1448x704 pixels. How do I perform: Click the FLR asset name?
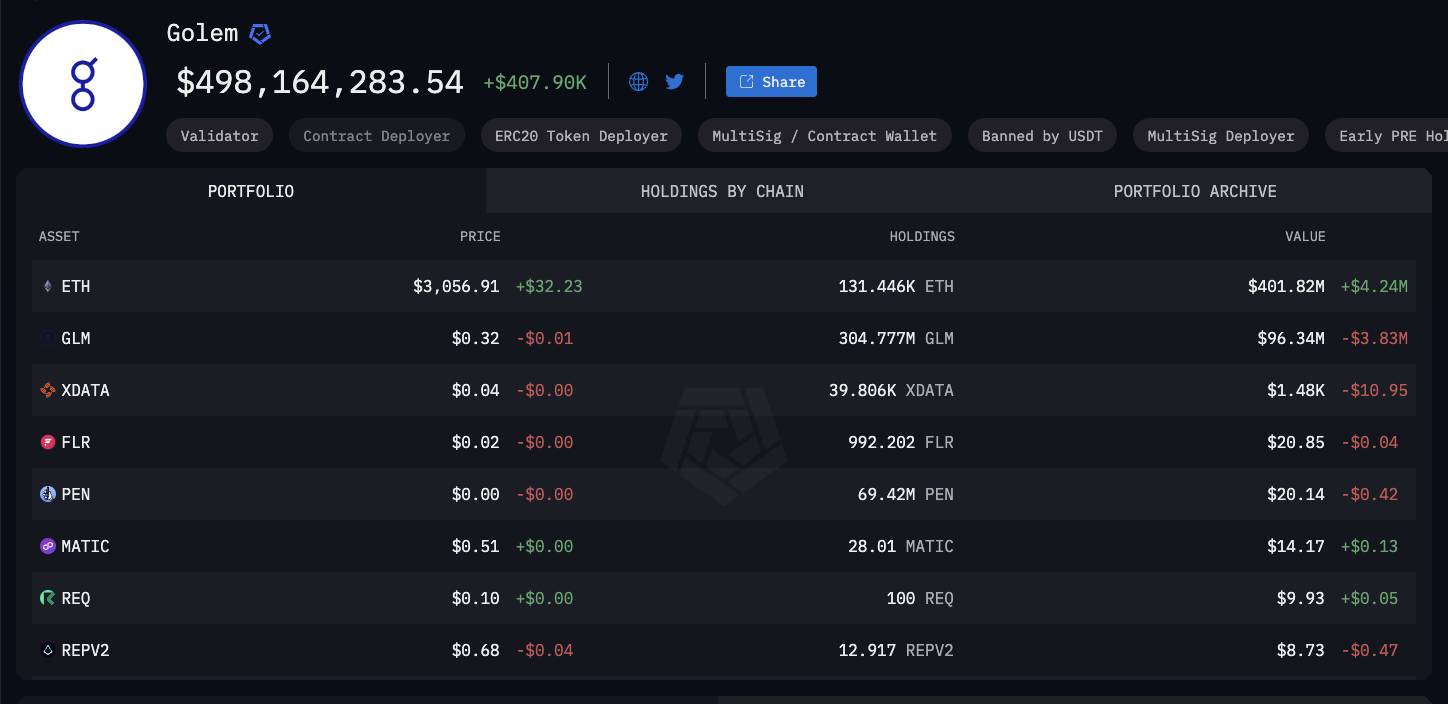coord(76,443)
